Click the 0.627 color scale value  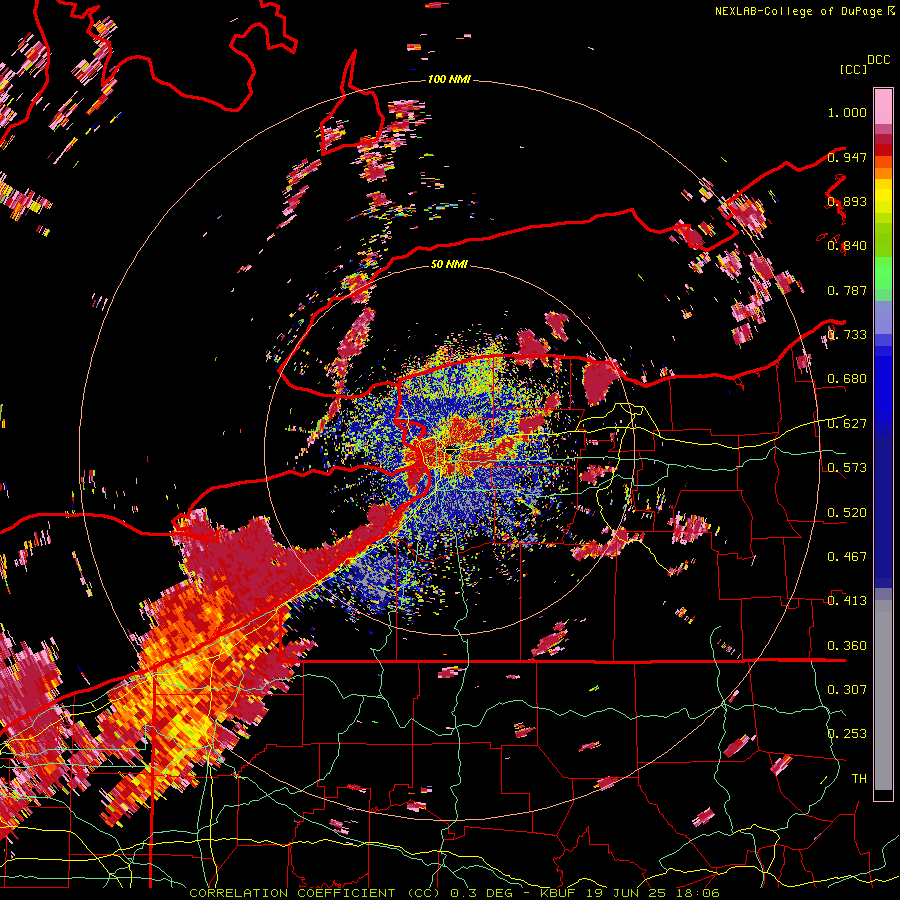tap(847, 424)
